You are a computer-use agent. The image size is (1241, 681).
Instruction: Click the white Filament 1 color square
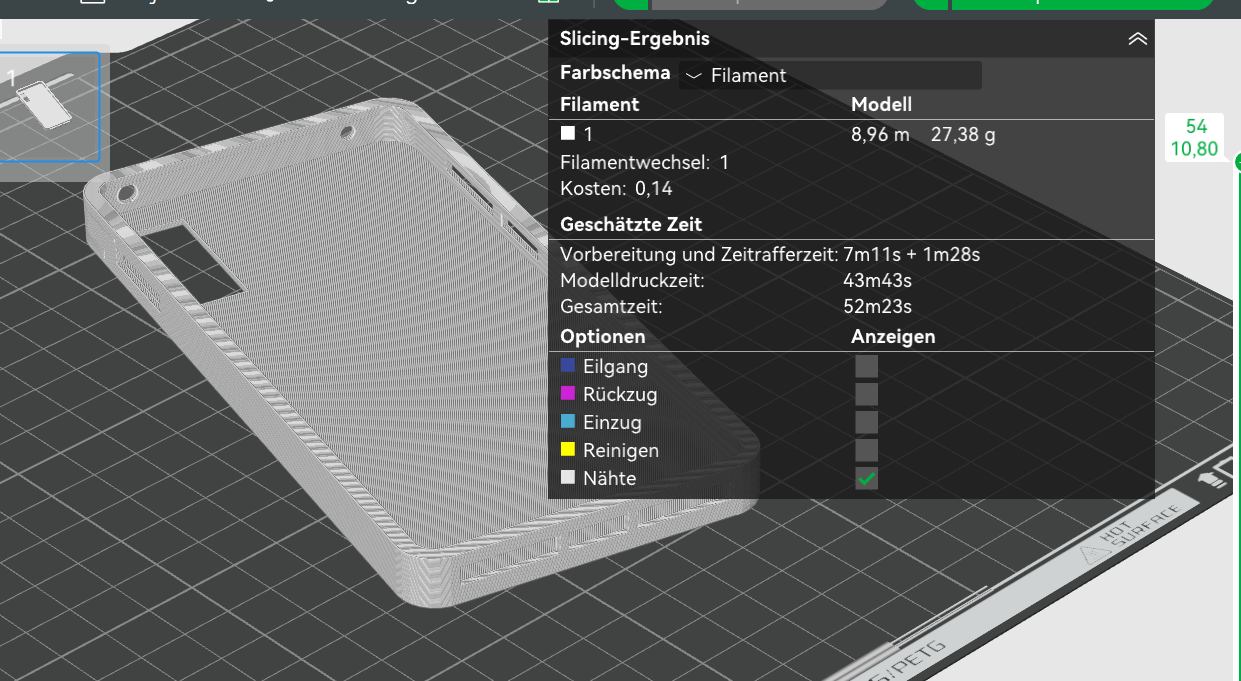coord(568,133)
